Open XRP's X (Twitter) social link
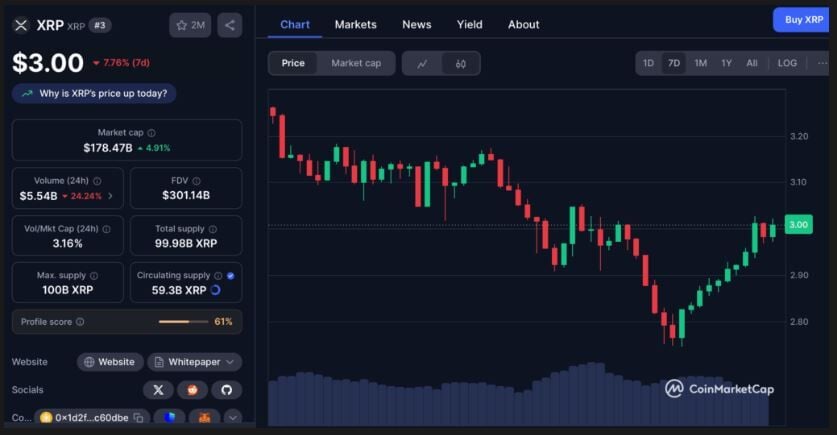 pyautogui.click(x=158, y=390)
